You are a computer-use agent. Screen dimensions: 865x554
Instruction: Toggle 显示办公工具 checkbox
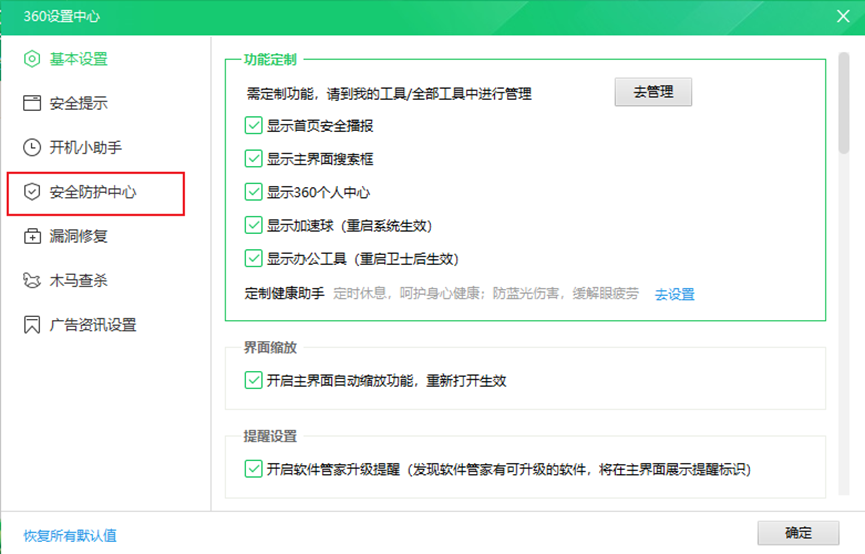click(253, 258)
